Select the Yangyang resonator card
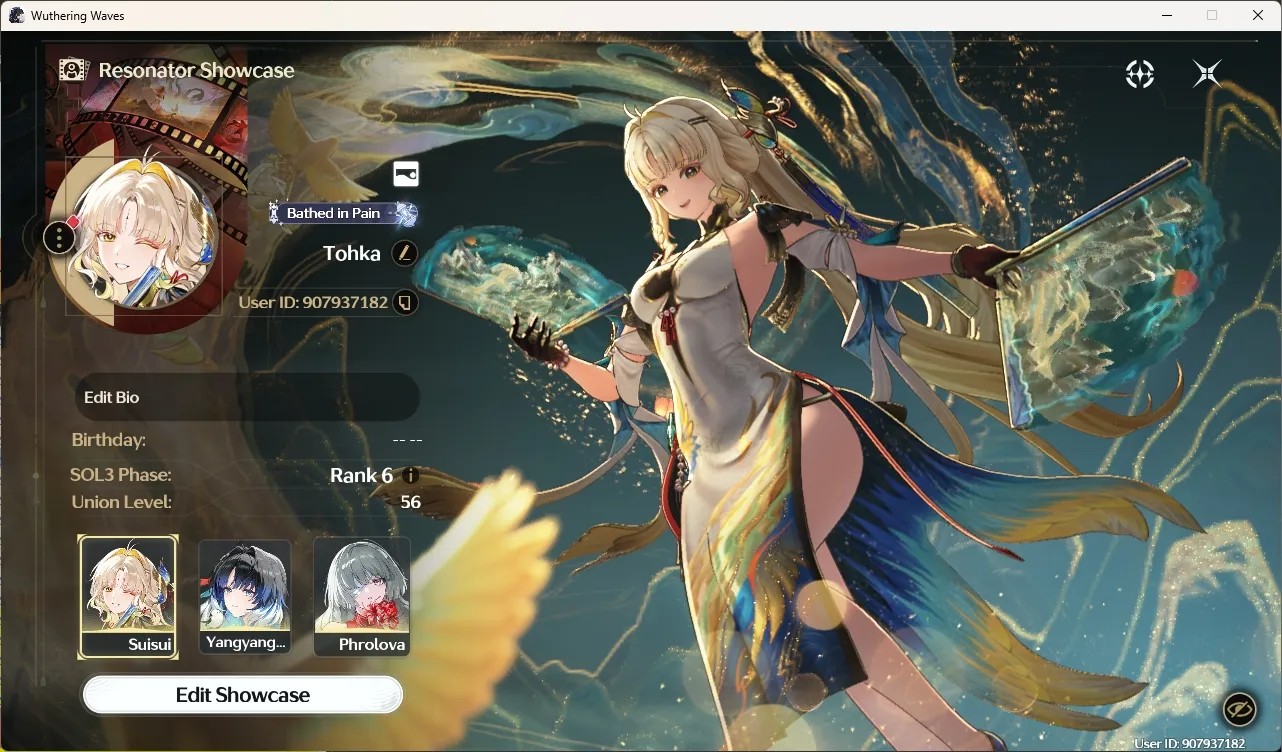 click(x=245, y=597)
